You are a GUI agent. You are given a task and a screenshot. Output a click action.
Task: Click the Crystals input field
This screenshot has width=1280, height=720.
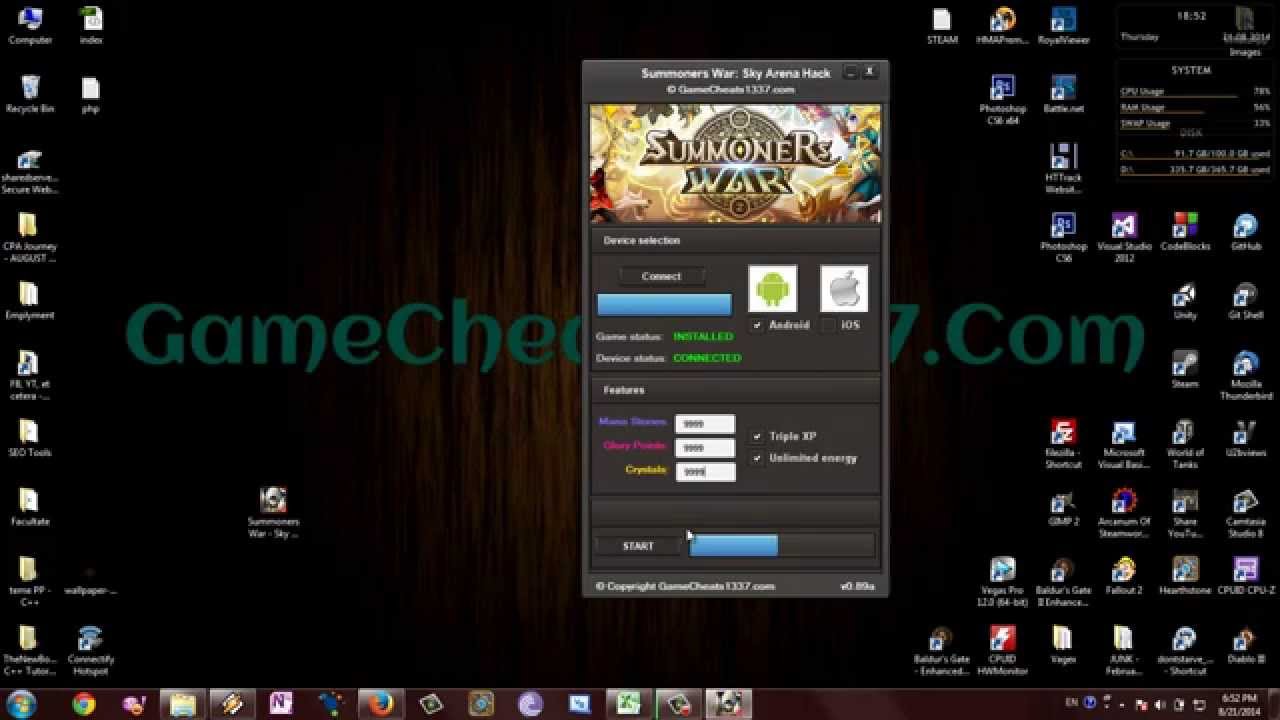[x=705, y=471]
